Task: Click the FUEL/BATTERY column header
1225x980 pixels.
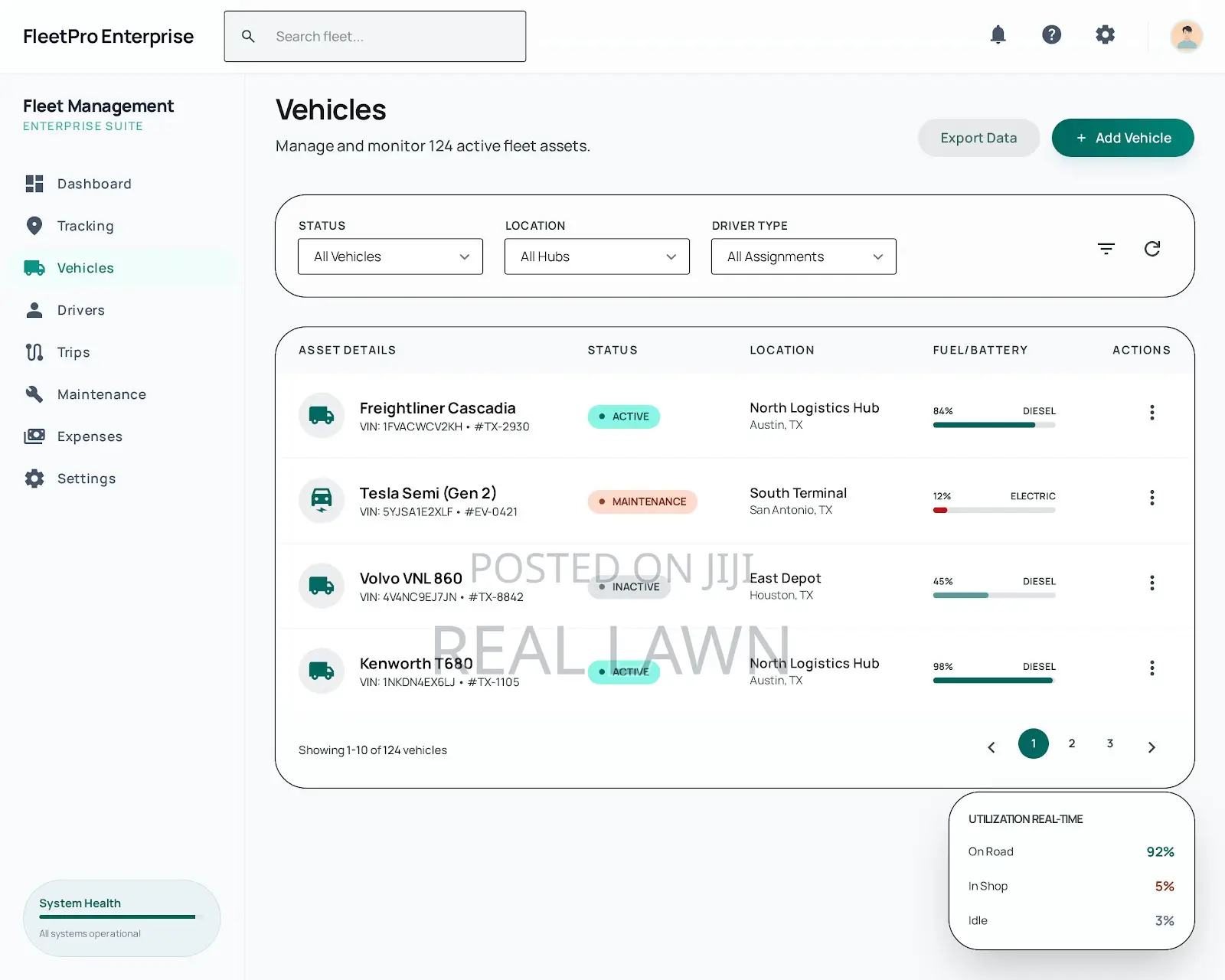Action: tap(980, 350)
